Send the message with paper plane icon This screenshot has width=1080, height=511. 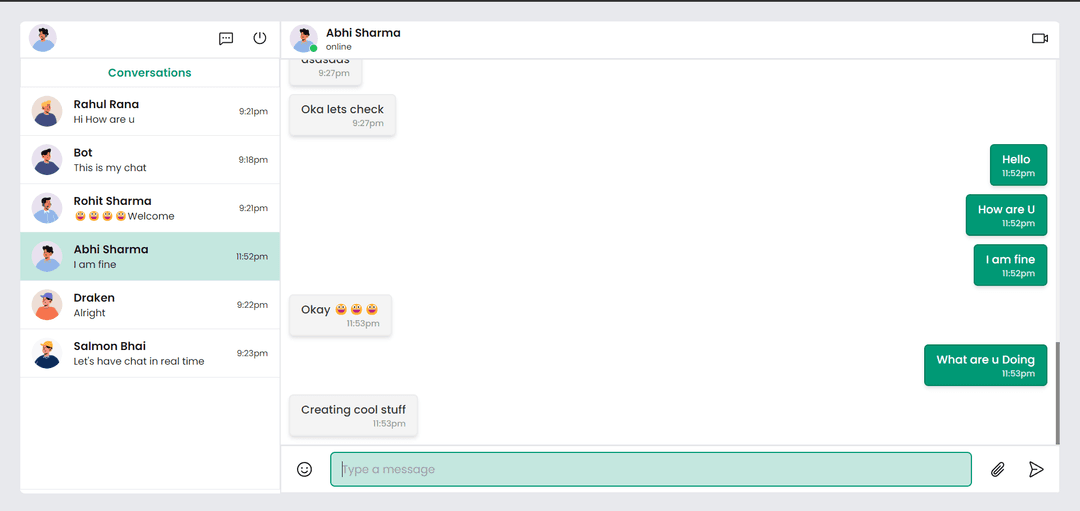1036,469
